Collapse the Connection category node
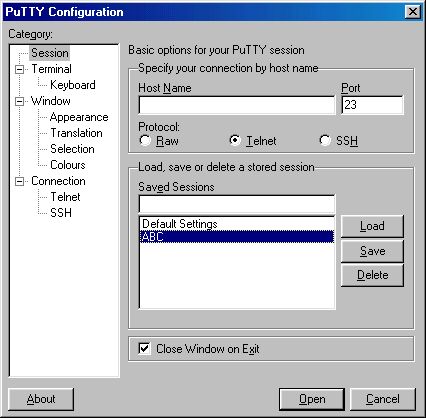Screen dimensions: 426x418 point(20,181)
